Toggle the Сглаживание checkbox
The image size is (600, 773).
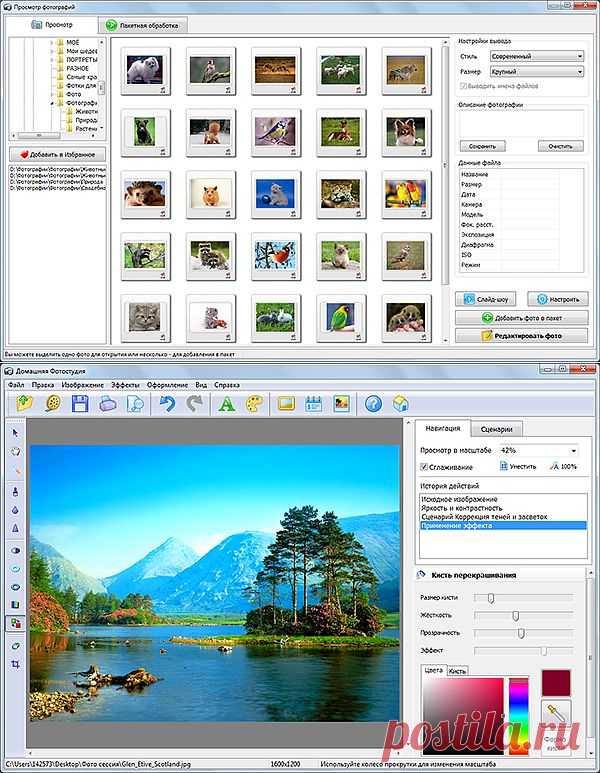coord(424,466)
